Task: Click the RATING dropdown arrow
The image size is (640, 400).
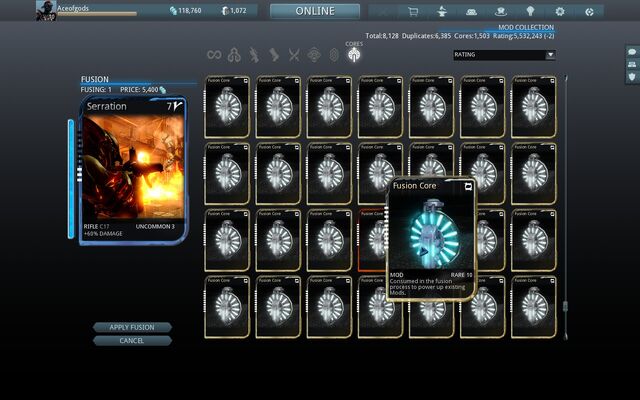Action: [551, 55]
